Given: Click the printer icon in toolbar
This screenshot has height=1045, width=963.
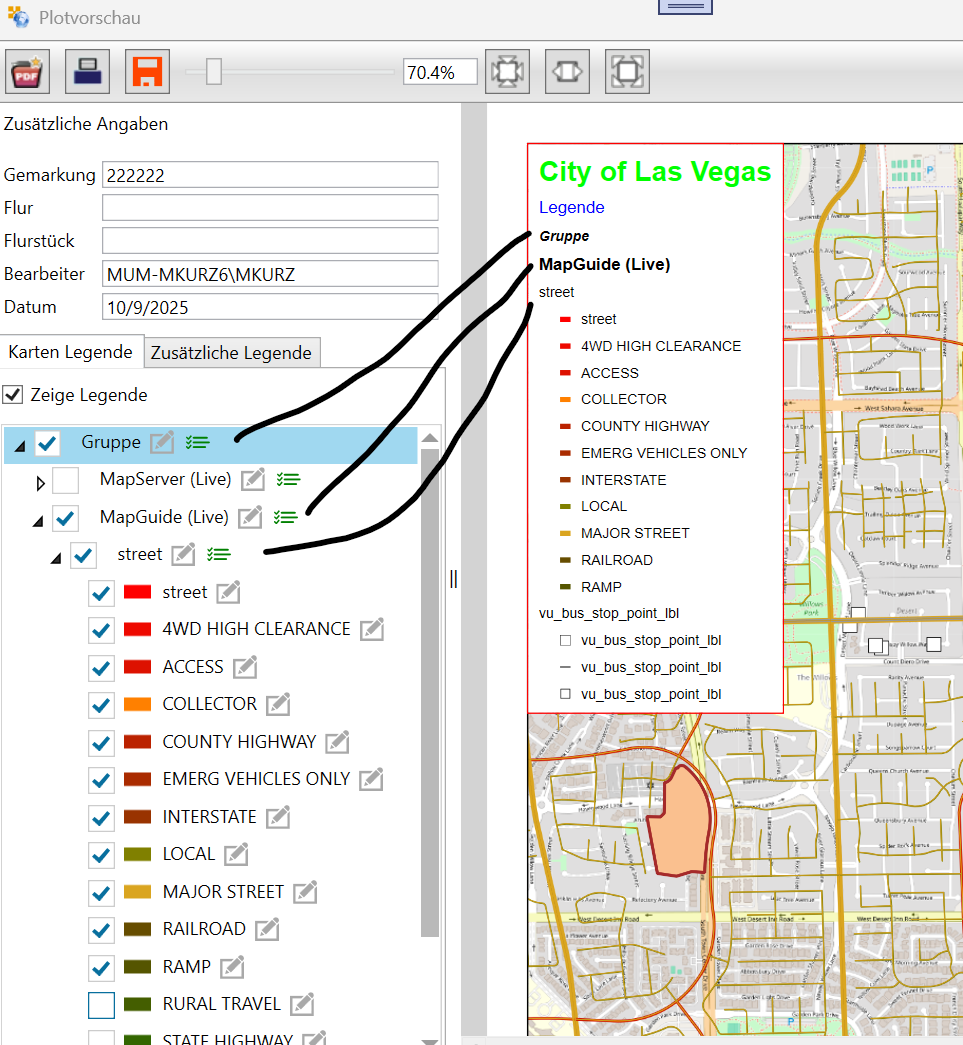Looking at the screenshot, I should (x=87, y=72).
